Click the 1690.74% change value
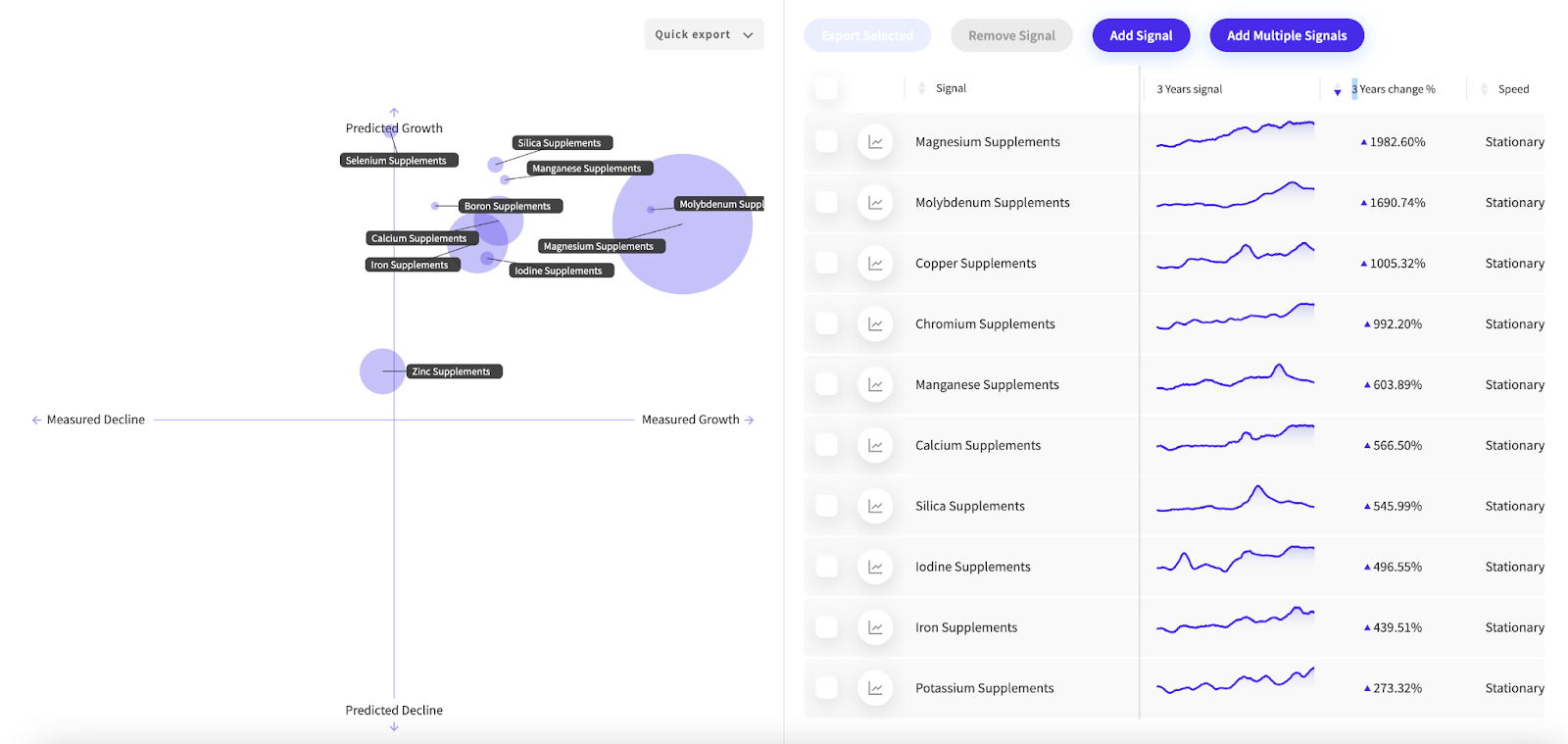1568x744 pixels. coord(1397,203)
